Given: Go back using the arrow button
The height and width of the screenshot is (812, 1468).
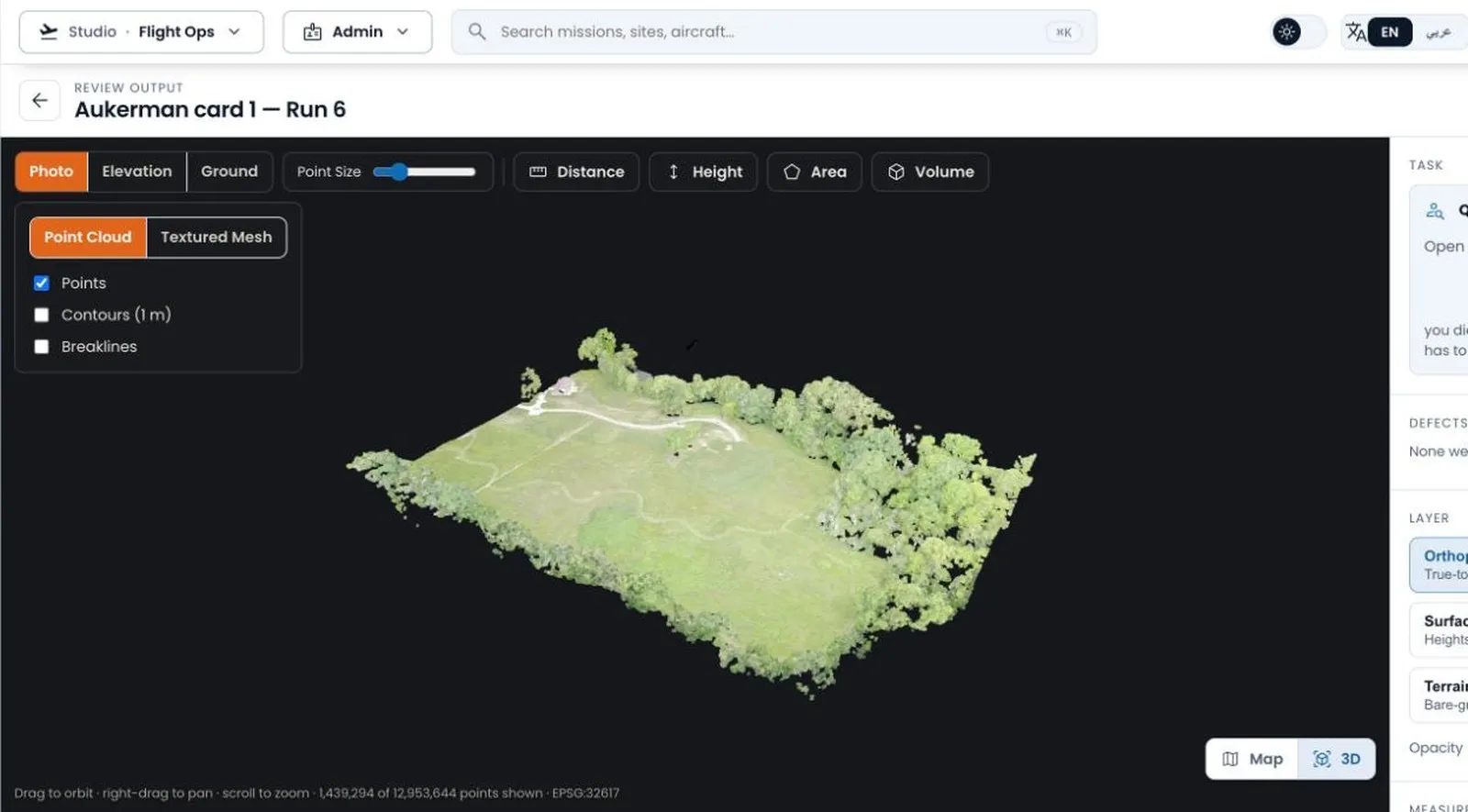Looking at the screenshot, I should (39, 101).
